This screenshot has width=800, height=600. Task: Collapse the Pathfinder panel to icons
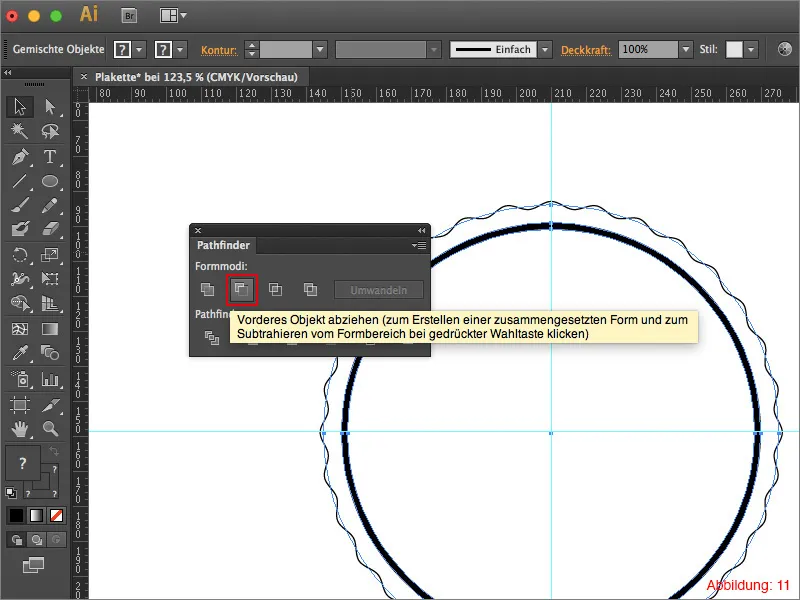click(421, 231)
